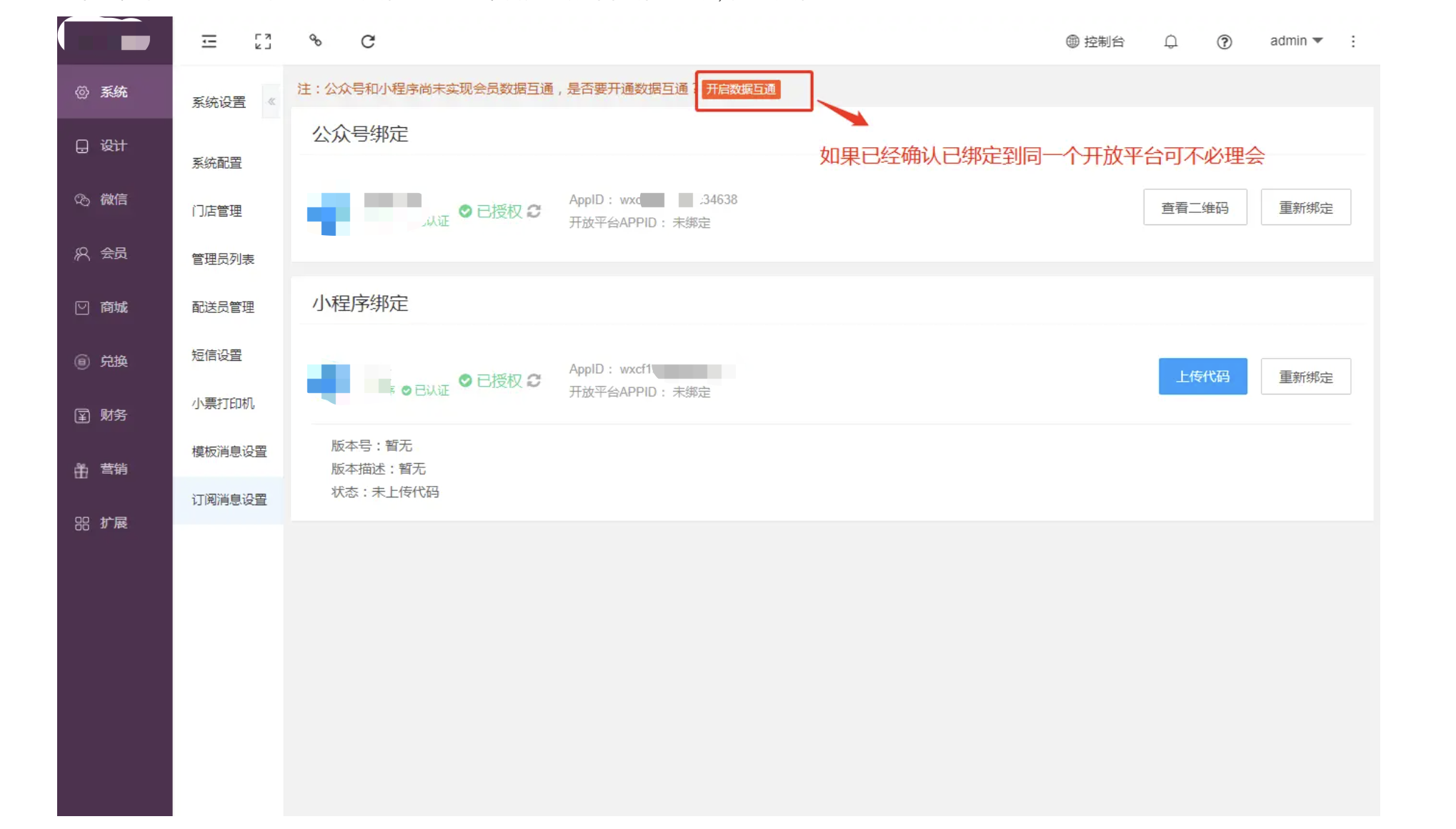Open 扩展 section in sidebar
This screenshot has width=1456, height=829.
tap(114, 523)
